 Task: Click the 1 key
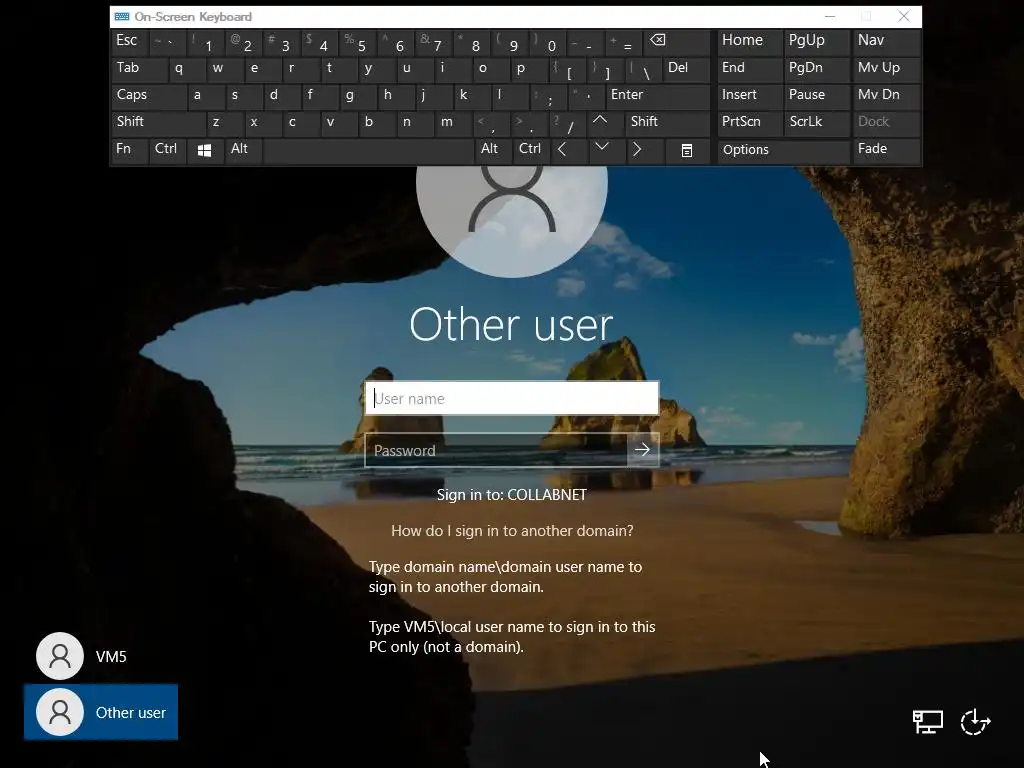click(205, 42)
